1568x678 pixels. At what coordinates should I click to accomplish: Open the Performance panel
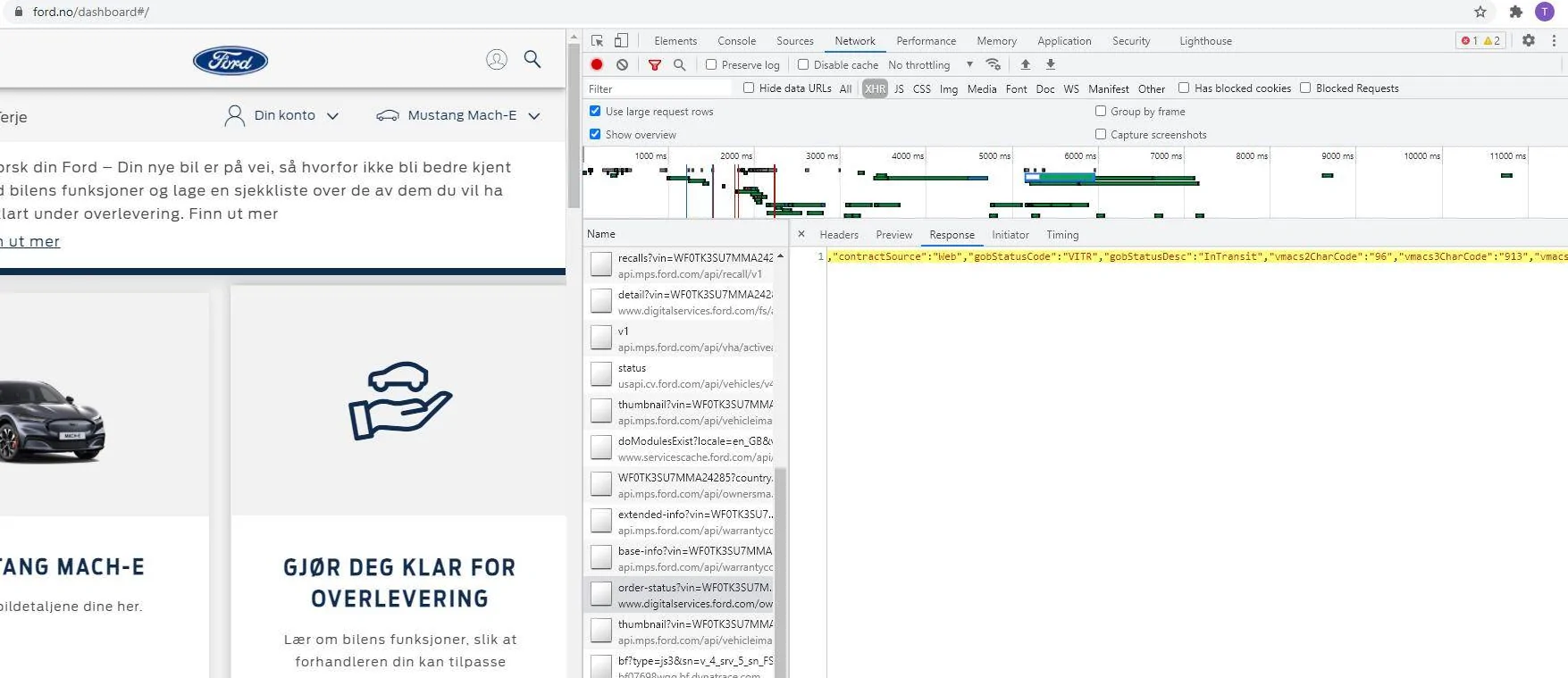coord(926,40)
